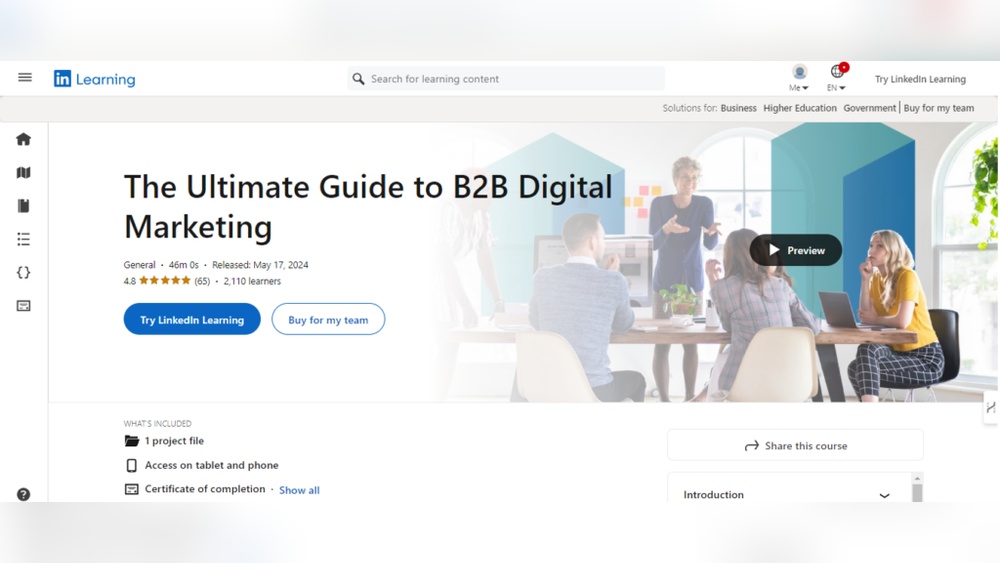Open the hamburger navigation menu
Viewport: 1000px width, 563px height.
coord(25,77)
